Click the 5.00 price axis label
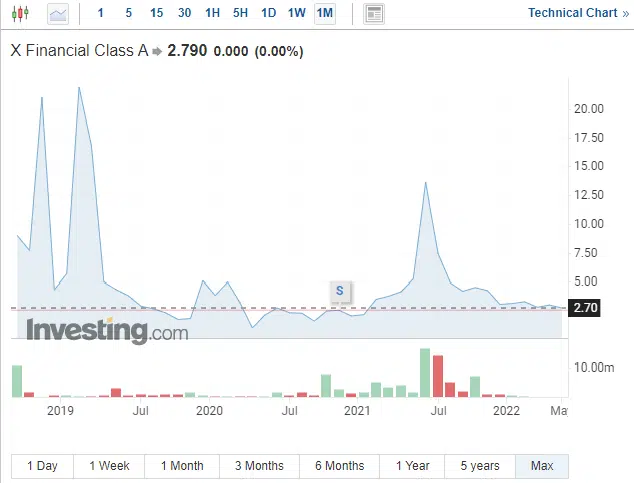This screenshot has height=483, width=634. (585, 281)
